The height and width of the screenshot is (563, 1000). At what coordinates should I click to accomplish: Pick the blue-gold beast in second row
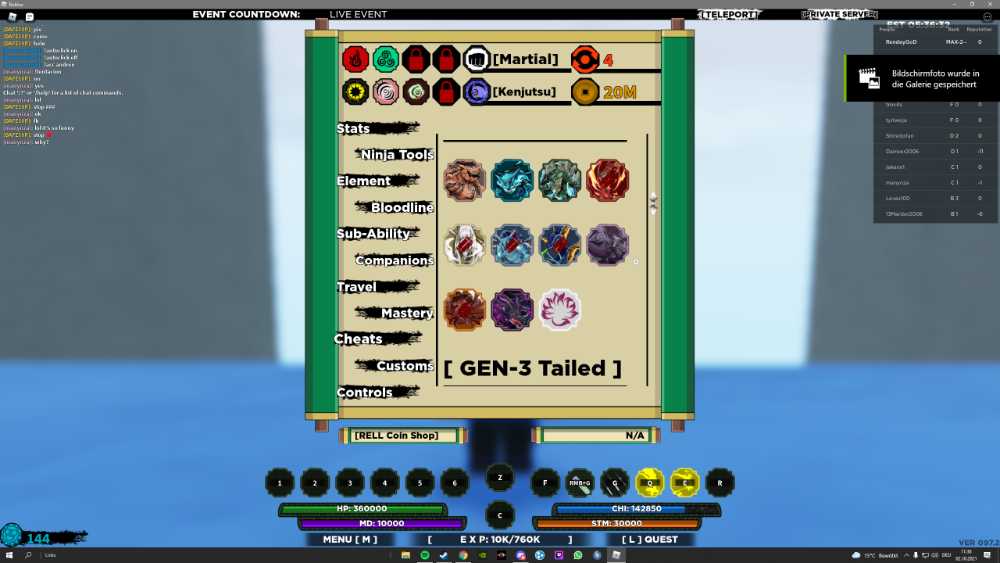pos(560,245)
